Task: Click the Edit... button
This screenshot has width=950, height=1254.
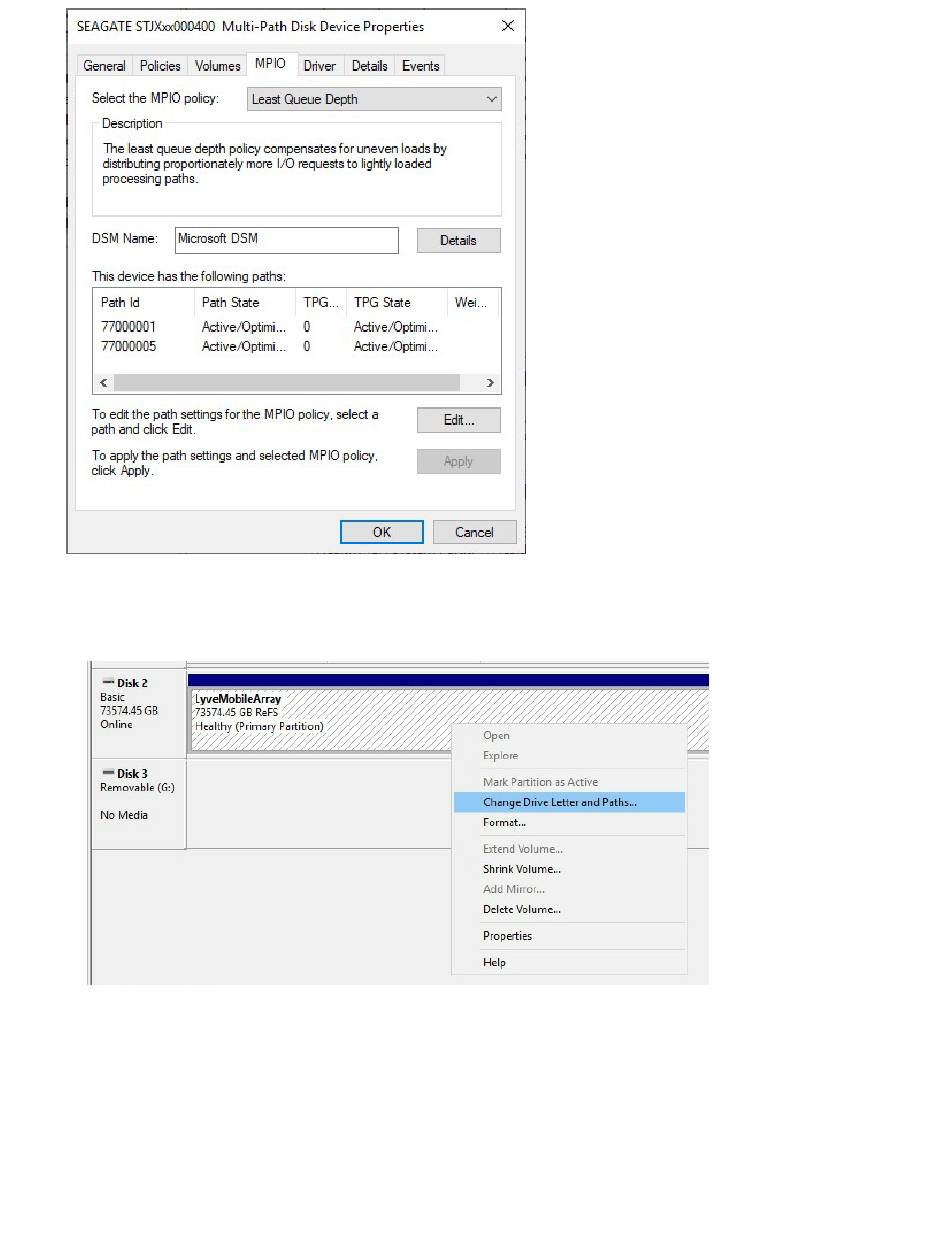Action: (458, 420)
